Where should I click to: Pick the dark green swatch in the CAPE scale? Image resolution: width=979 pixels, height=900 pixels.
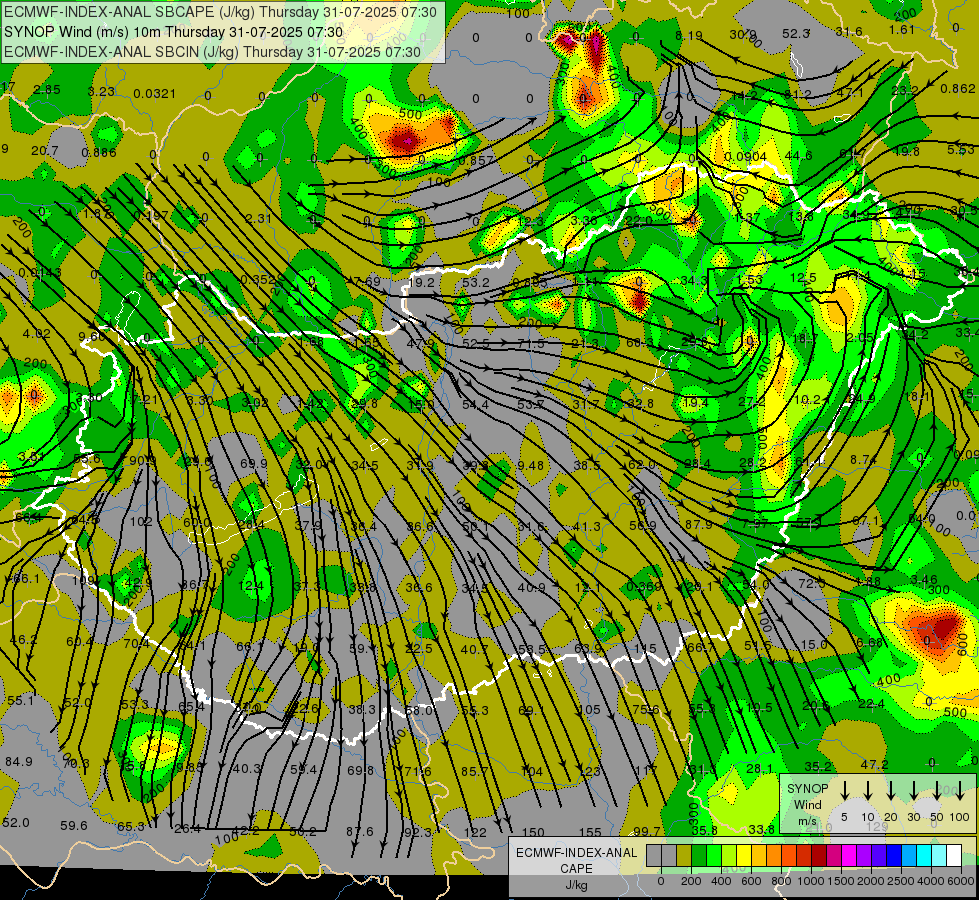coord(699,856)
